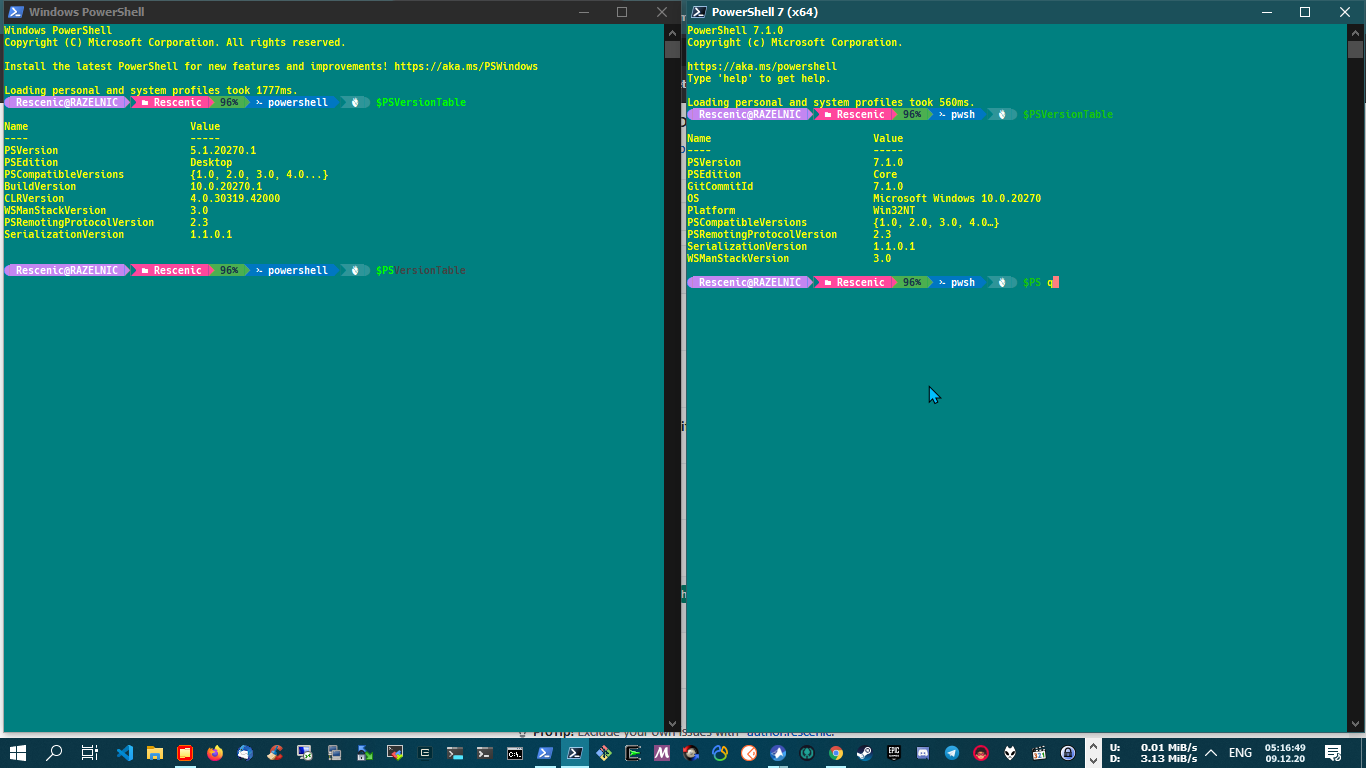Click 'took 560ms' profile load message

pyautogui.click(x=941, y=102)
